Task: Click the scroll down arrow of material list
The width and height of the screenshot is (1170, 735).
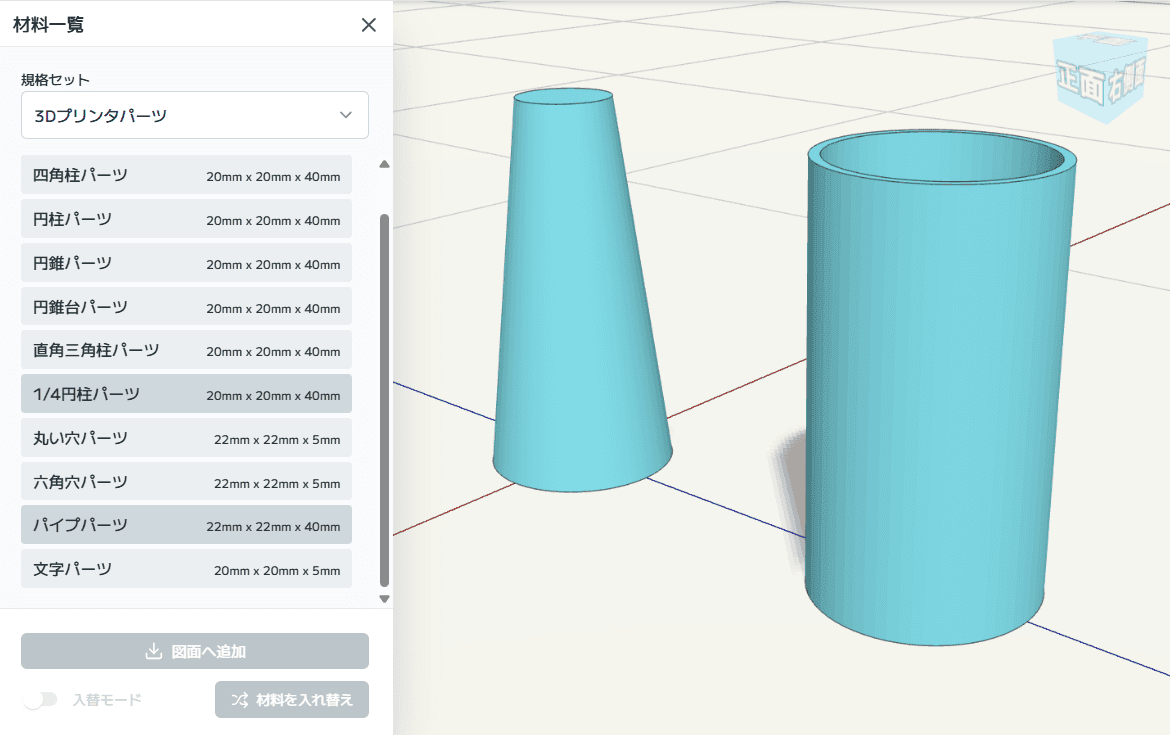Action: [384, 599]
